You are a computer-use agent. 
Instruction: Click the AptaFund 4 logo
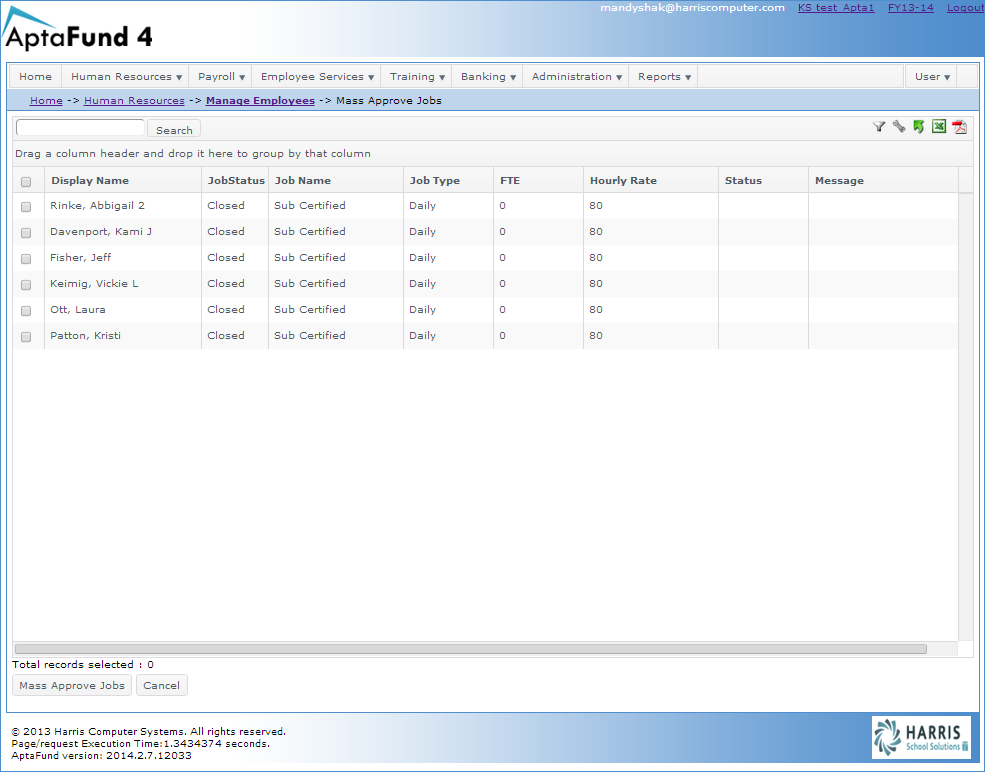point(77,30)
